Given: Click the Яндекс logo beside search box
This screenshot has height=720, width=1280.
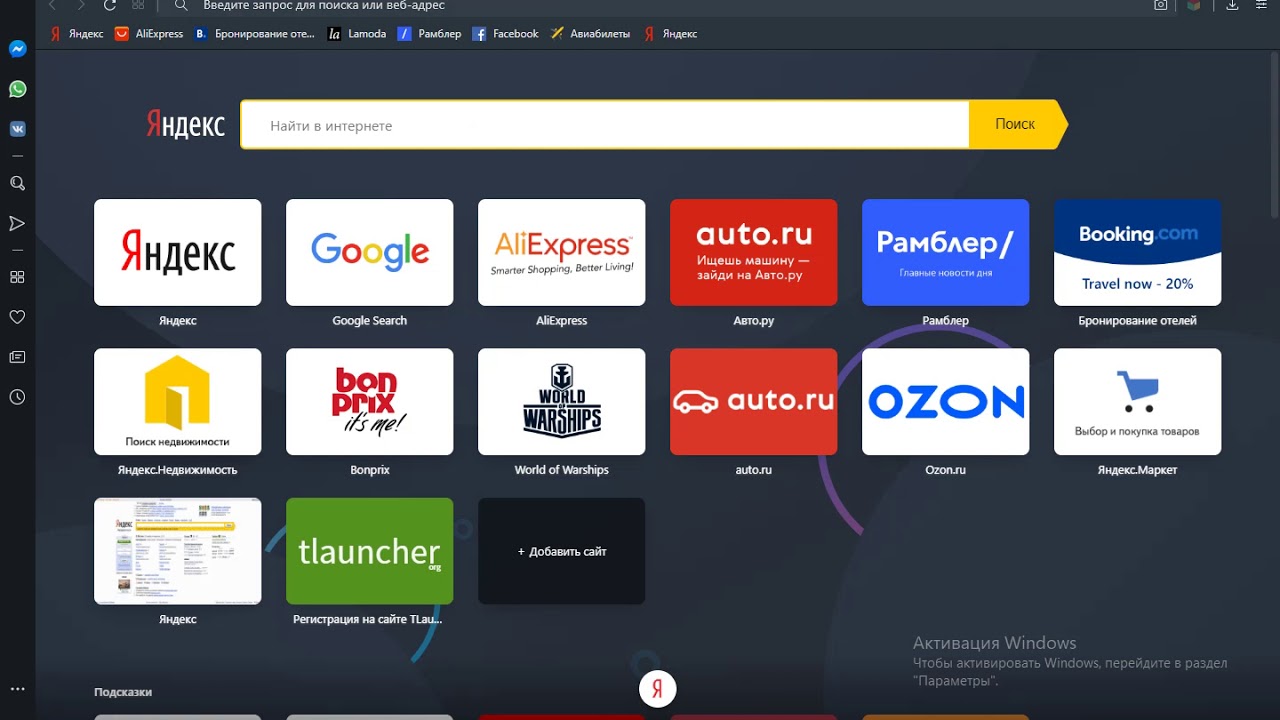Looking at the screenshot, I should [x=186, y=125].
